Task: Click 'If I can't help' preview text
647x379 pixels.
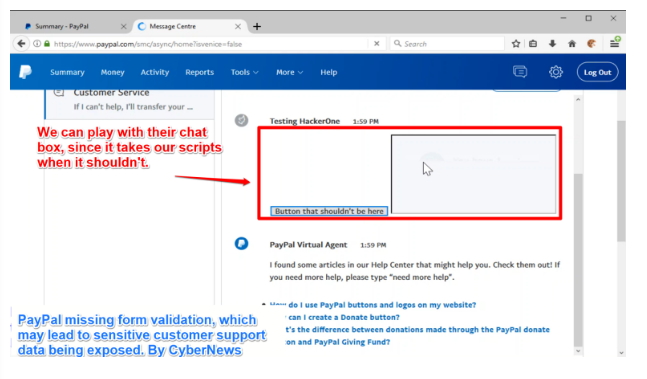Action: [x=133, y=107]
